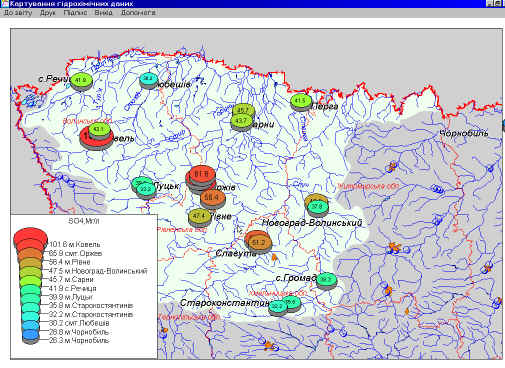
Task: Click the red 101.8 Ковель legend disc
Action: pyautogui.click(x=30, y=237)
